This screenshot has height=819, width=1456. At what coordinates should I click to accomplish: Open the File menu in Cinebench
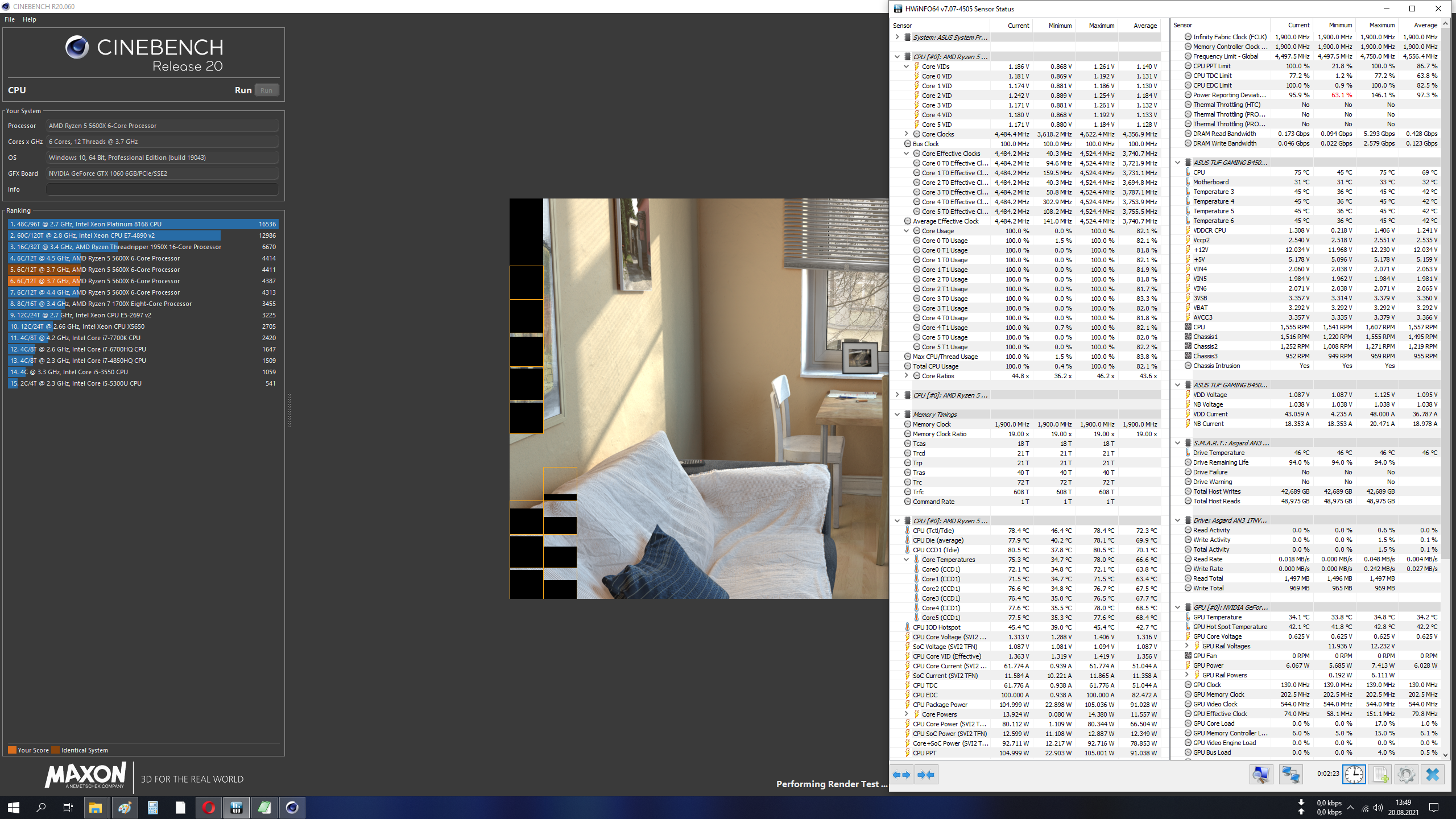click(x=10, y=19)
